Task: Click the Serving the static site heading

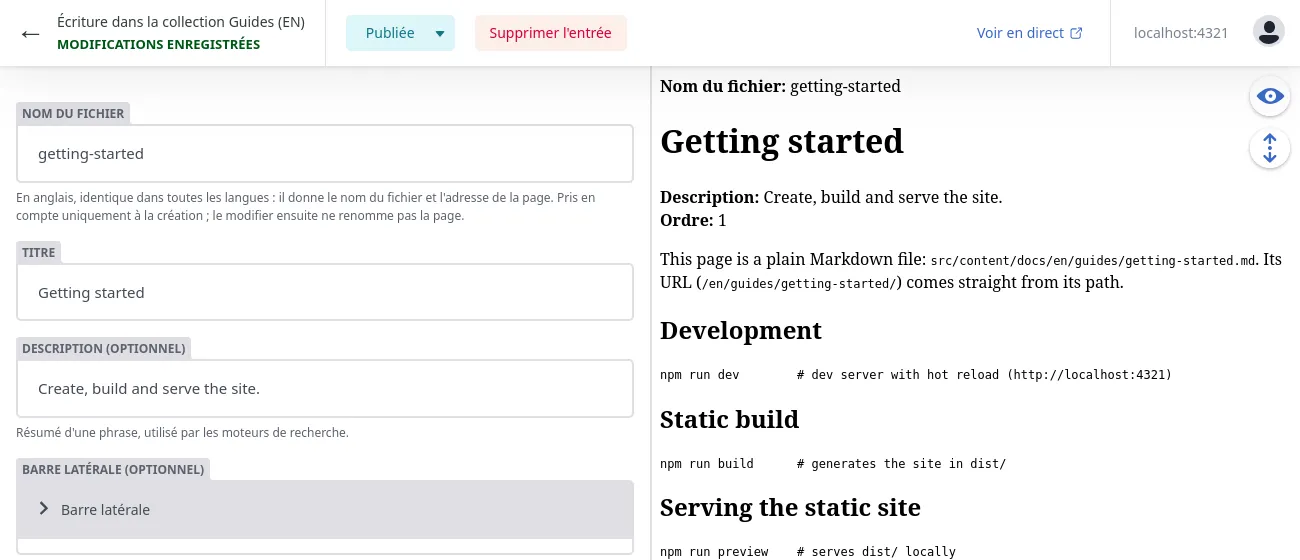Action: pyautogui.click(x=790, y=507)
